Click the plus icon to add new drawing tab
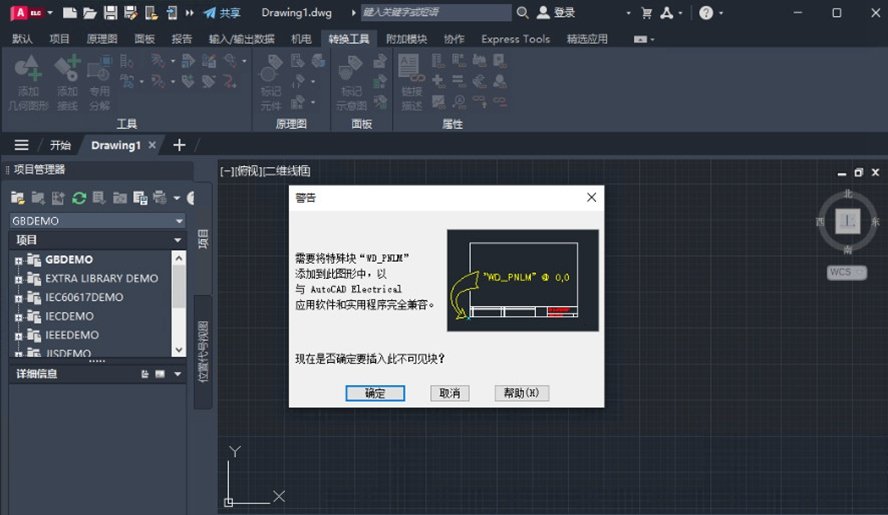The width and height of the screenshot is (888, 515). 179,145
